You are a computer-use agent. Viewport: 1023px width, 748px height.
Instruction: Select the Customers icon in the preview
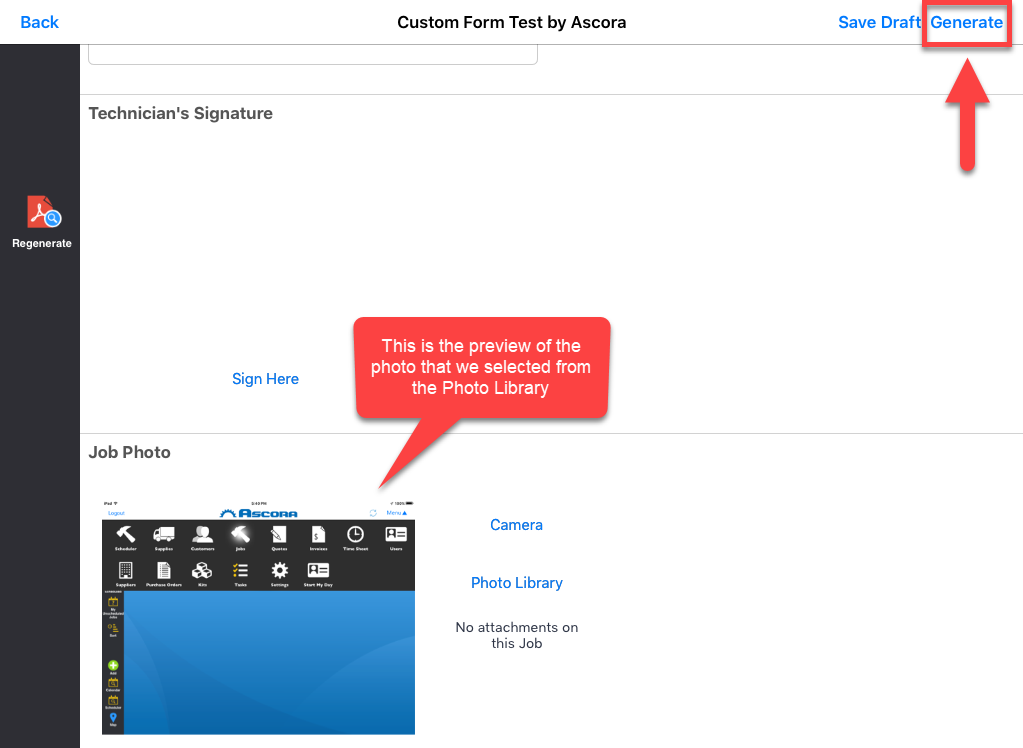[x=203, y=535]
